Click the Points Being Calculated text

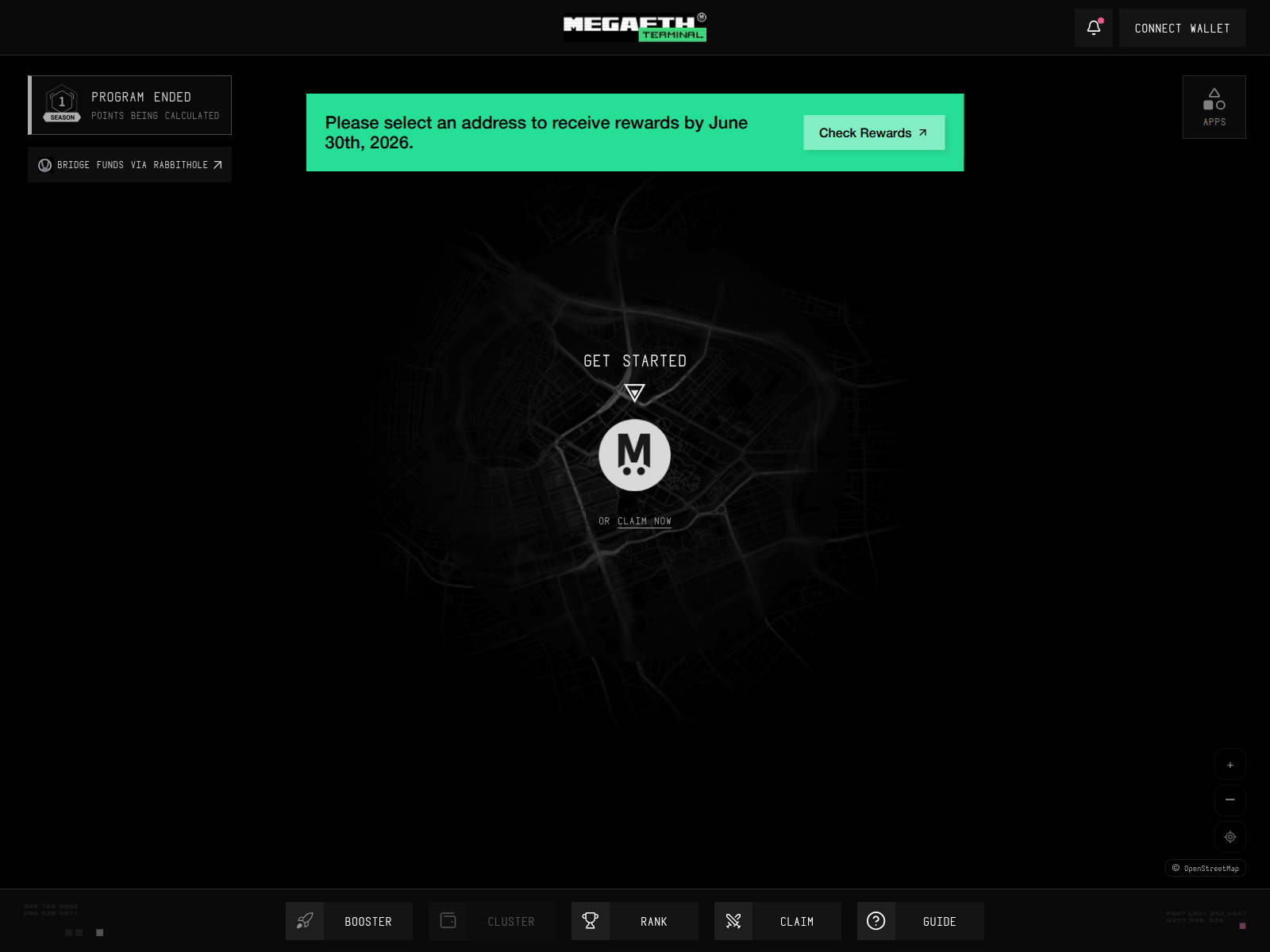pyautogui.click(x=156, y=116)
